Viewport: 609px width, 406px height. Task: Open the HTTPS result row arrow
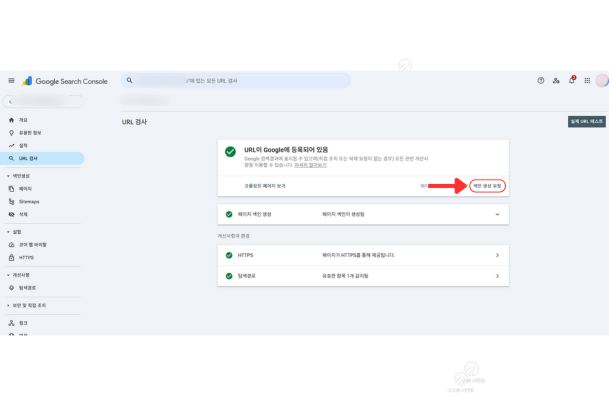tap(498, 255)
